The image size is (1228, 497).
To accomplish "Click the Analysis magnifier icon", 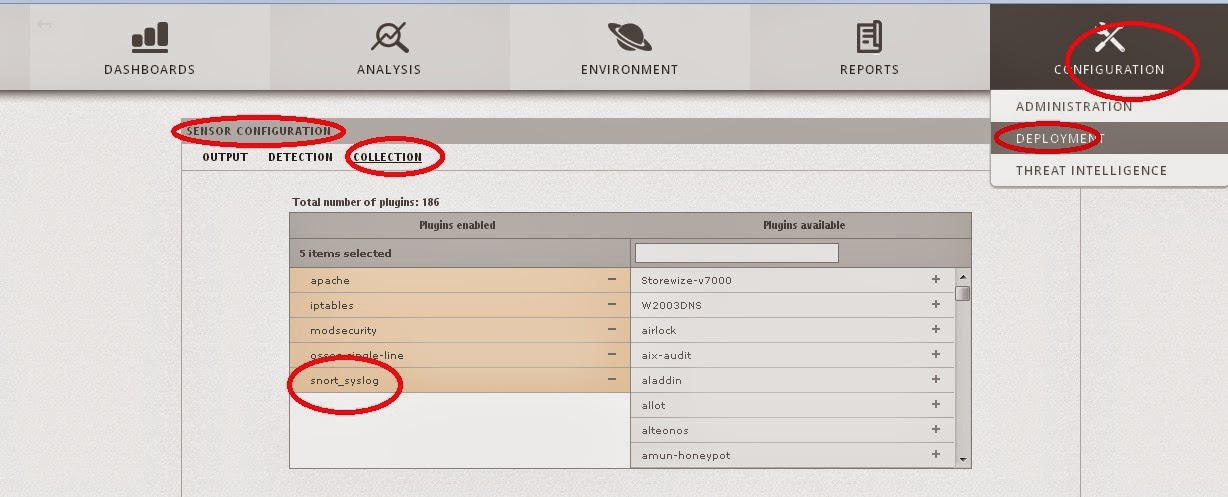I will click(x=388, y=37).
